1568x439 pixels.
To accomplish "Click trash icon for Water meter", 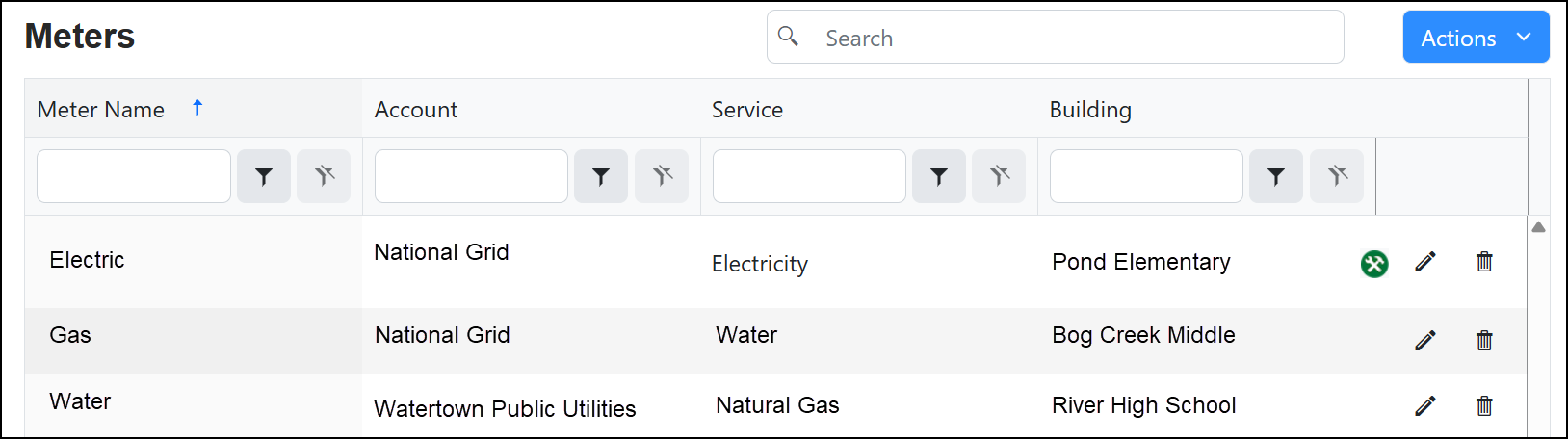I will point(1484,405).
